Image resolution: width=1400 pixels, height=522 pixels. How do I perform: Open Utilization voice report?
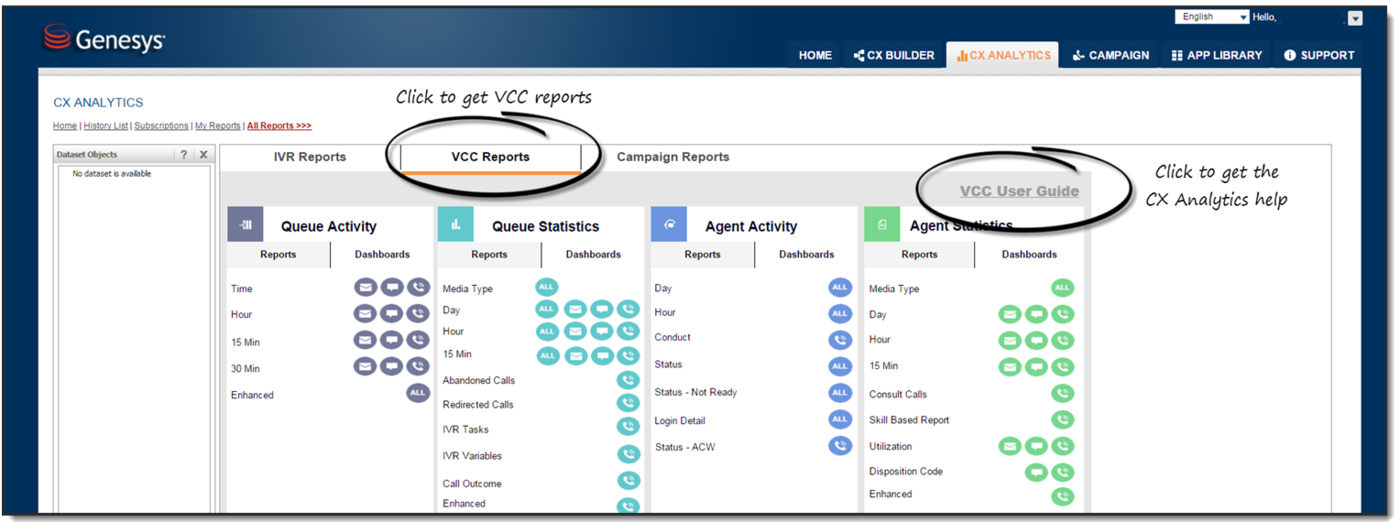1062,446
